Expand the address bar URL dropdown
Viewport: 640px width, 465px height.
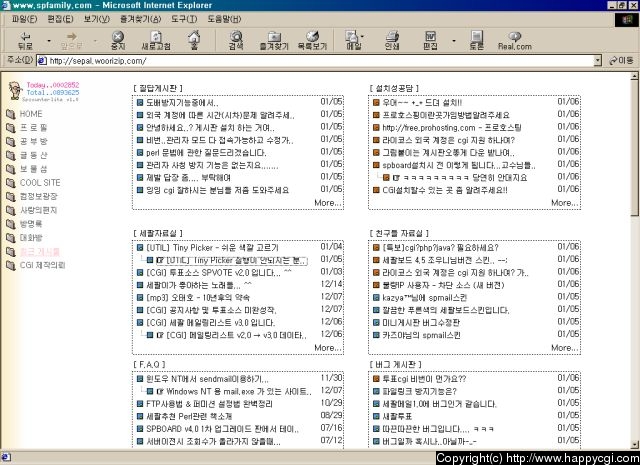coord(598,61)
